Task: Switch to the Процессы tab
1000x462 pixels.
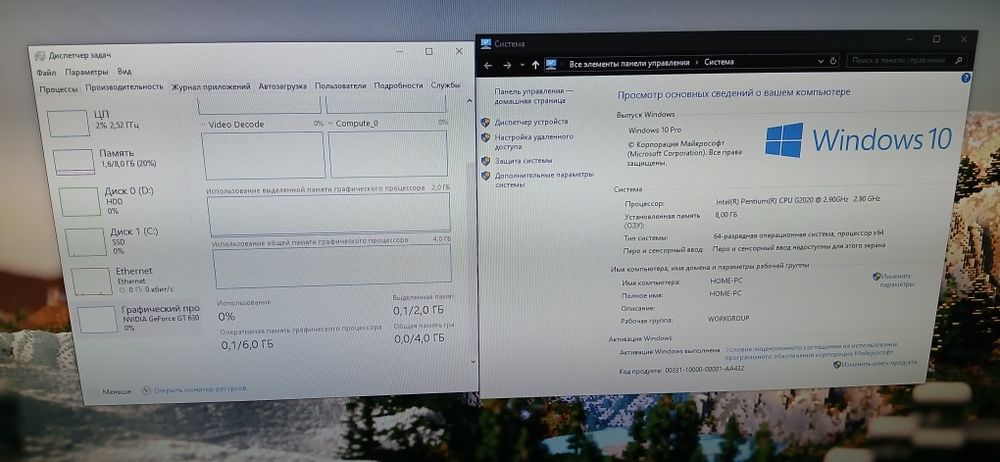Action: [x=59, y=89]
